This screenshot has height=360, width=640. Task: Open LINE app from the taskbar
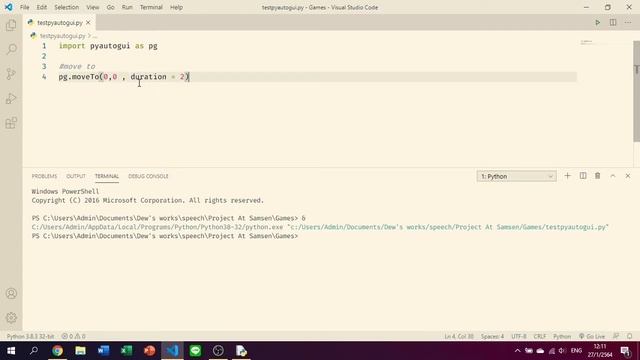point(196,351)
